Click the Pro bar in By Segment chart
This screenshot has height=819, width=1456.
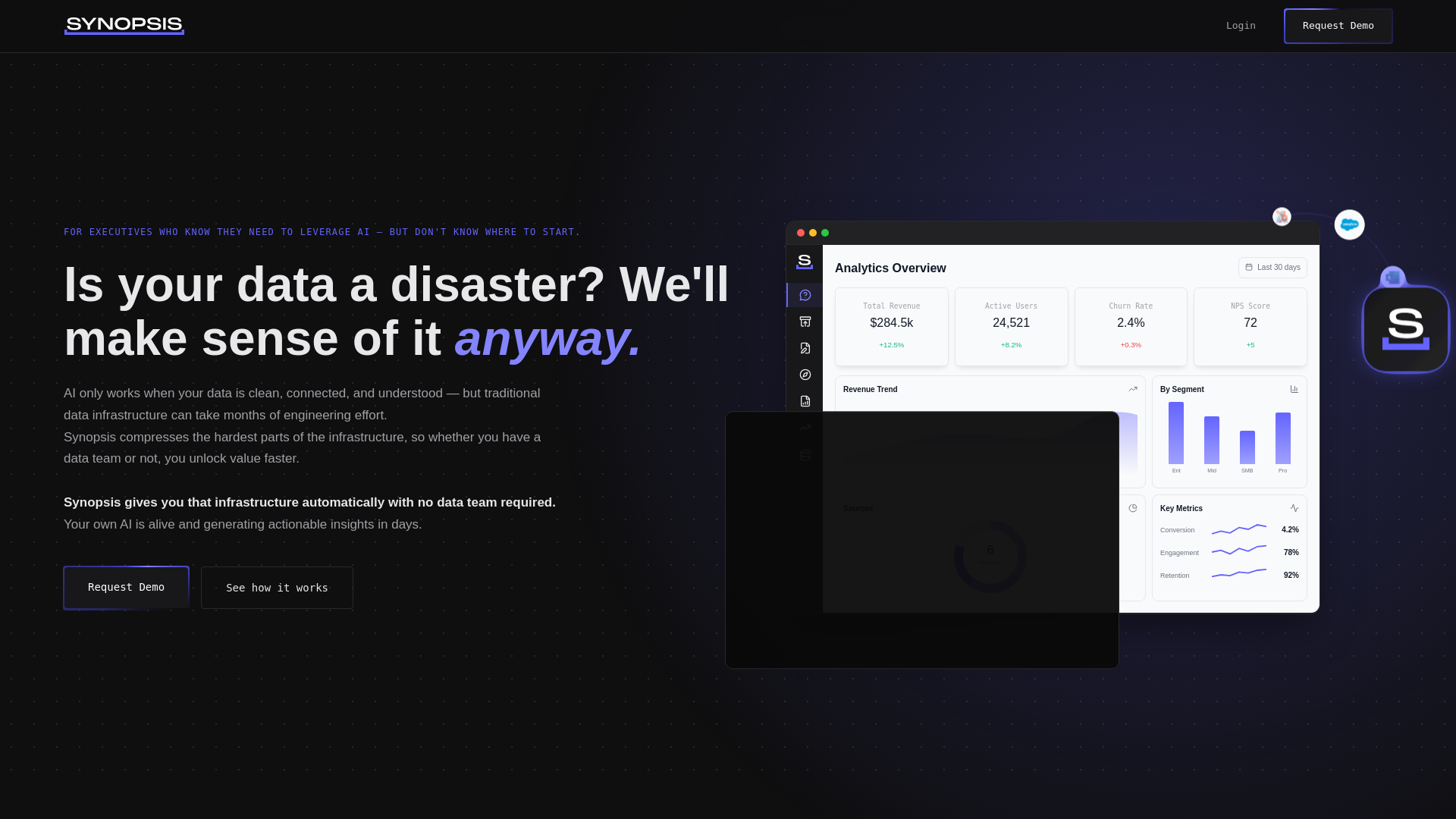coord(1283,438)
